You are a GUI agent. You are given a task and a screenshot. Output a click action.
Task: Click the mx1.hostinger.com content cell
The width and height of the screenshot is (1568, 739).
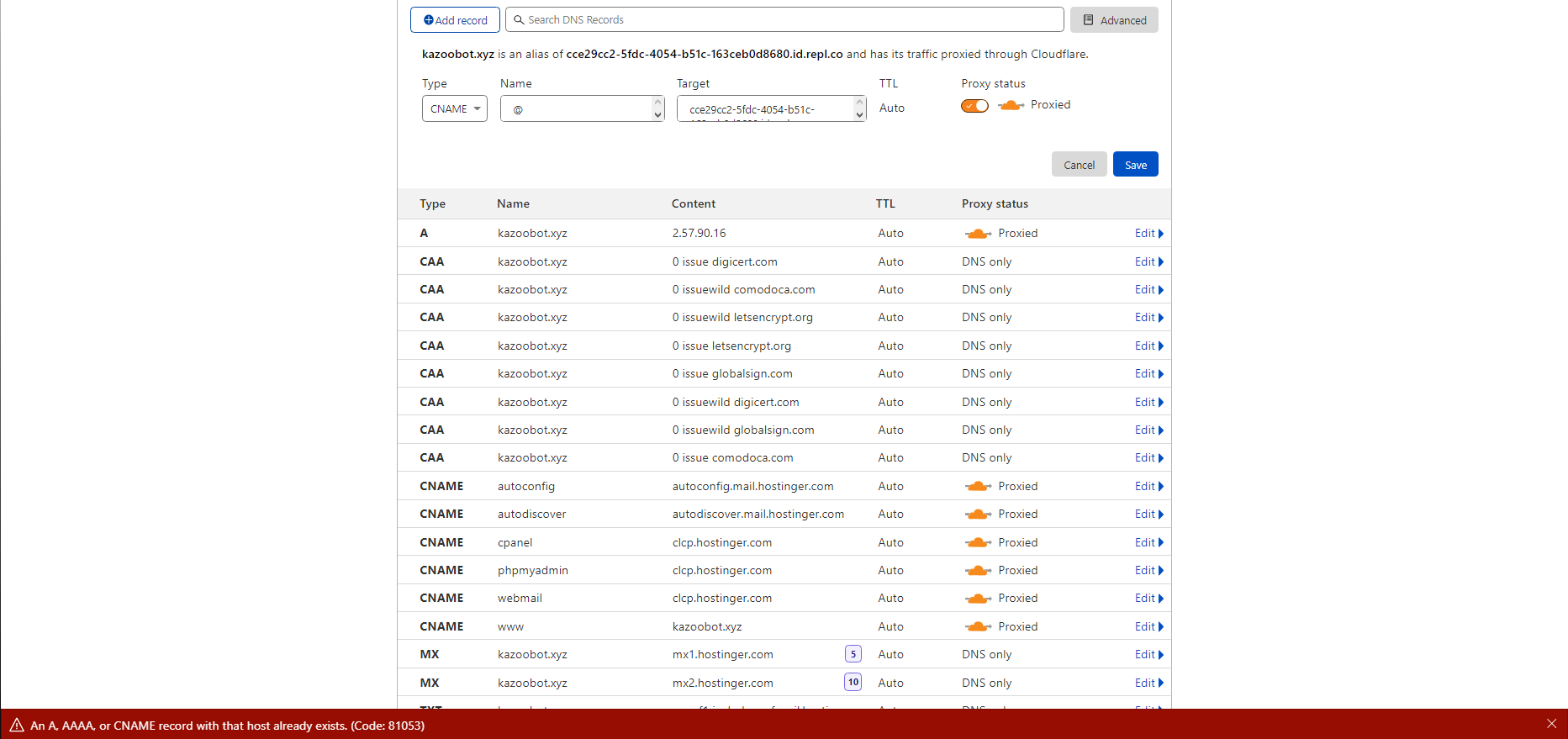(722, 654)
